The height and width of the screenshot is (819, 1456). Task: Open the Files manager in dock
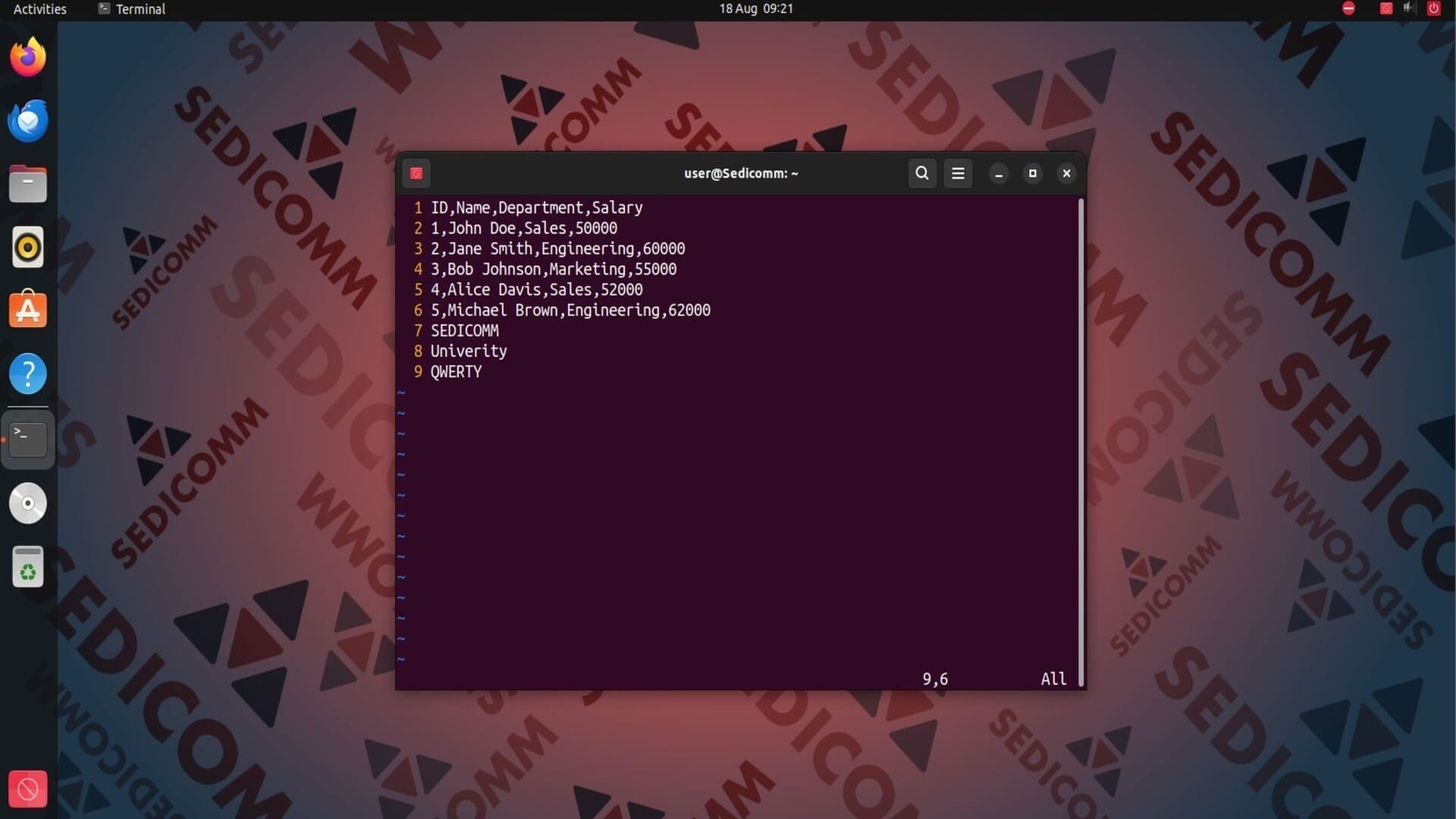click(28, 184)
